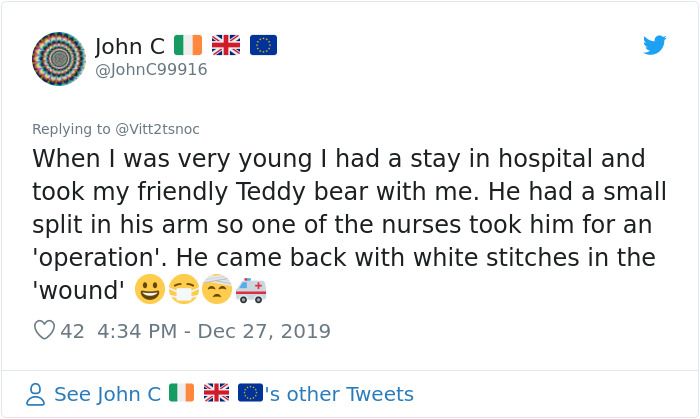Click the bandaged head emoji
This screenshot has height=419, width=700.
point(215,290)
